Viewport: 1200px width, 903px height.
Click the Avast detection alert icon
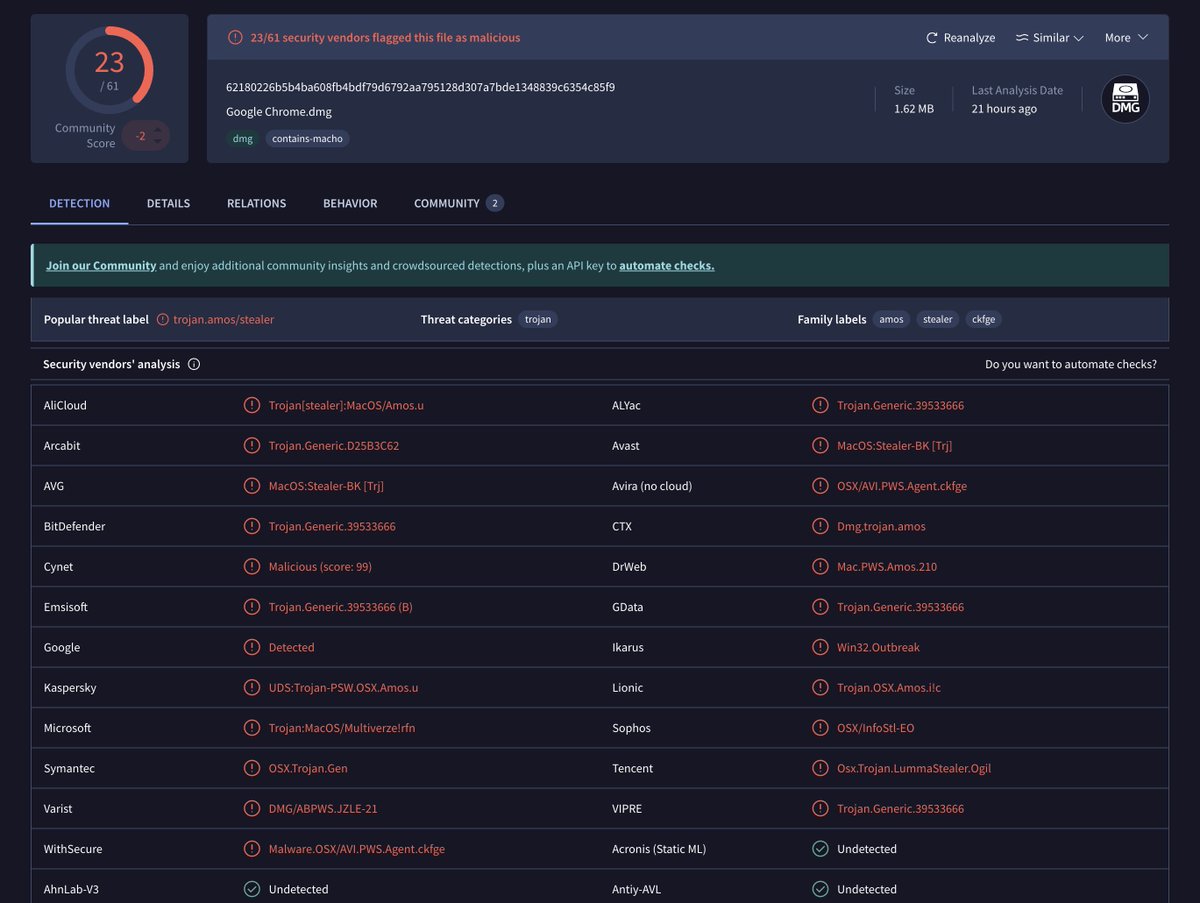tap(820, 446)
